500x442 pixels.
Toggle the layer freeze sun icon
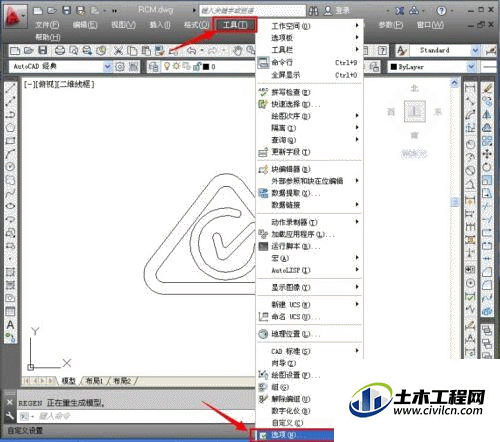pos(176,66)
